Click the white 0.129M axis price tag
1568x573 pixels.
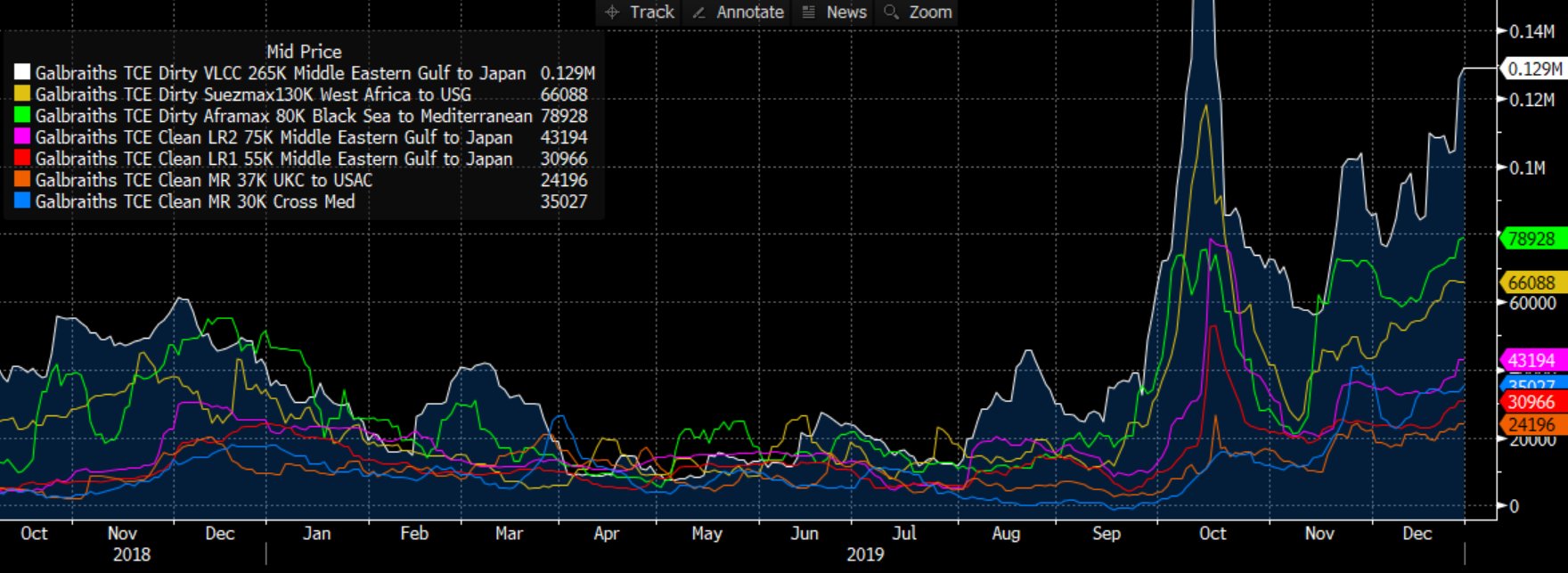click(1532, 69)
